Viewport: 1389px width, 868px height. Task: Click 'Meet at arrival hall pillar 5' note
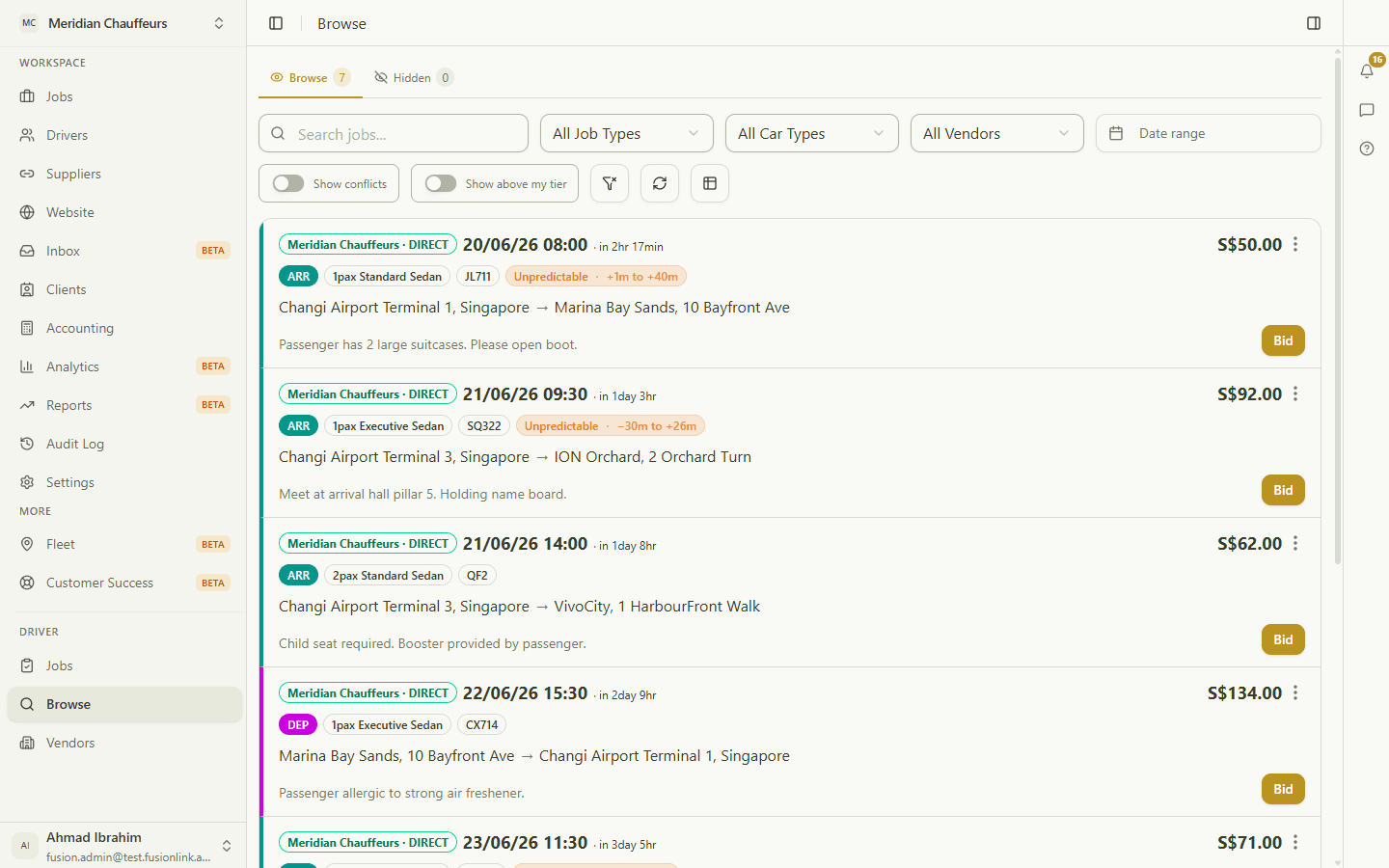(x=422, y=494)
